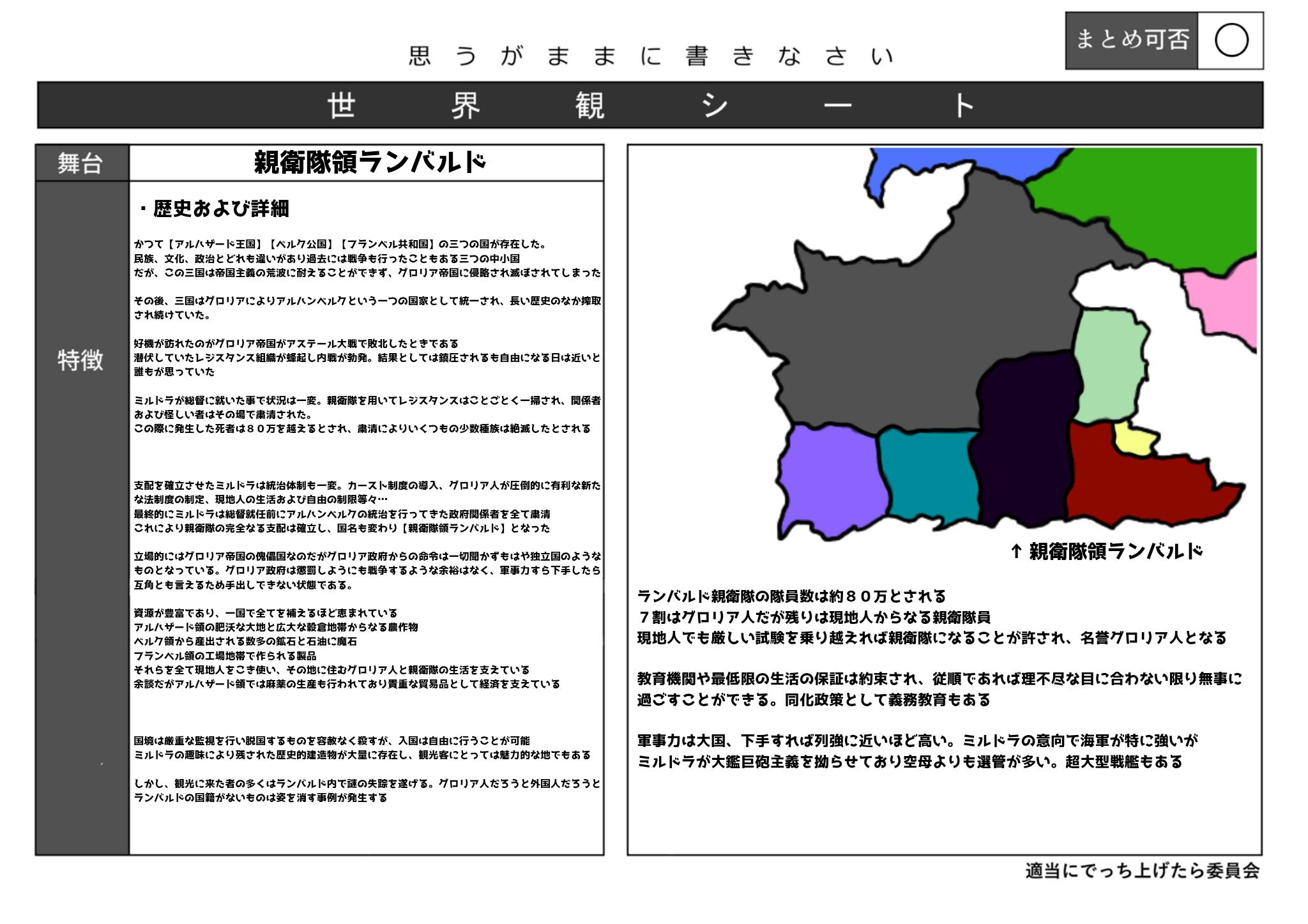1308x924 pixels.
Task: Click the circle mark beside まとめ可否
Action: (1231, 41)
